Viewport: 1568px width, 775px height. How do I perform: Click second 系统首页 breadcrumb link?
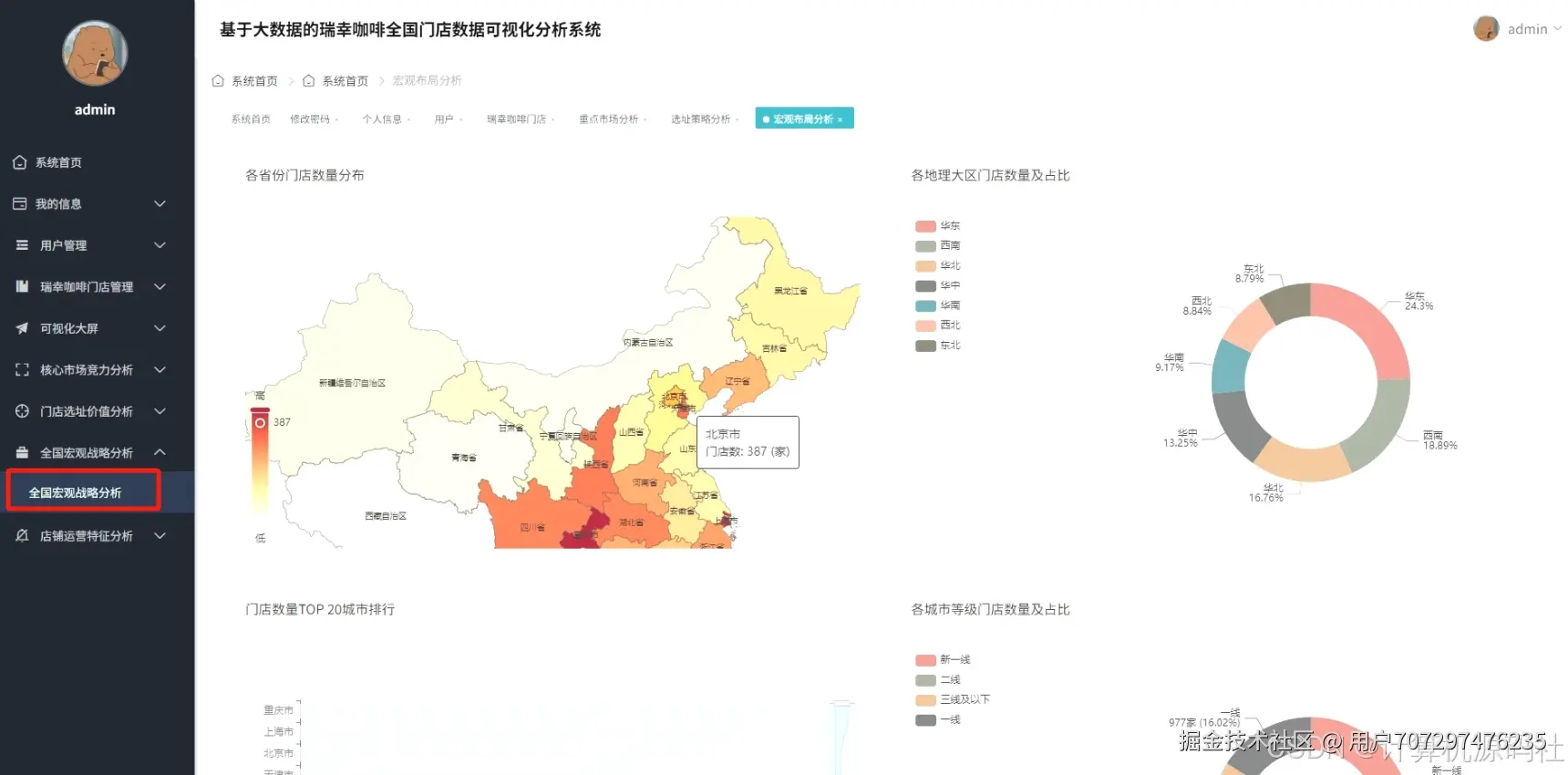[346, 81]
